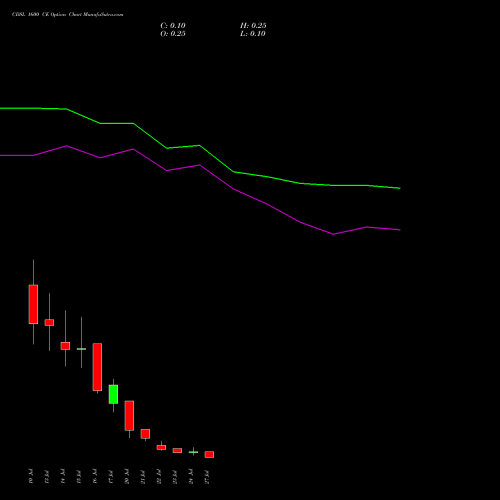The height and width of the screenshot is (500, 500).
Task: Click the '15 Jul' date axis label
Action: tap(79, 476)
